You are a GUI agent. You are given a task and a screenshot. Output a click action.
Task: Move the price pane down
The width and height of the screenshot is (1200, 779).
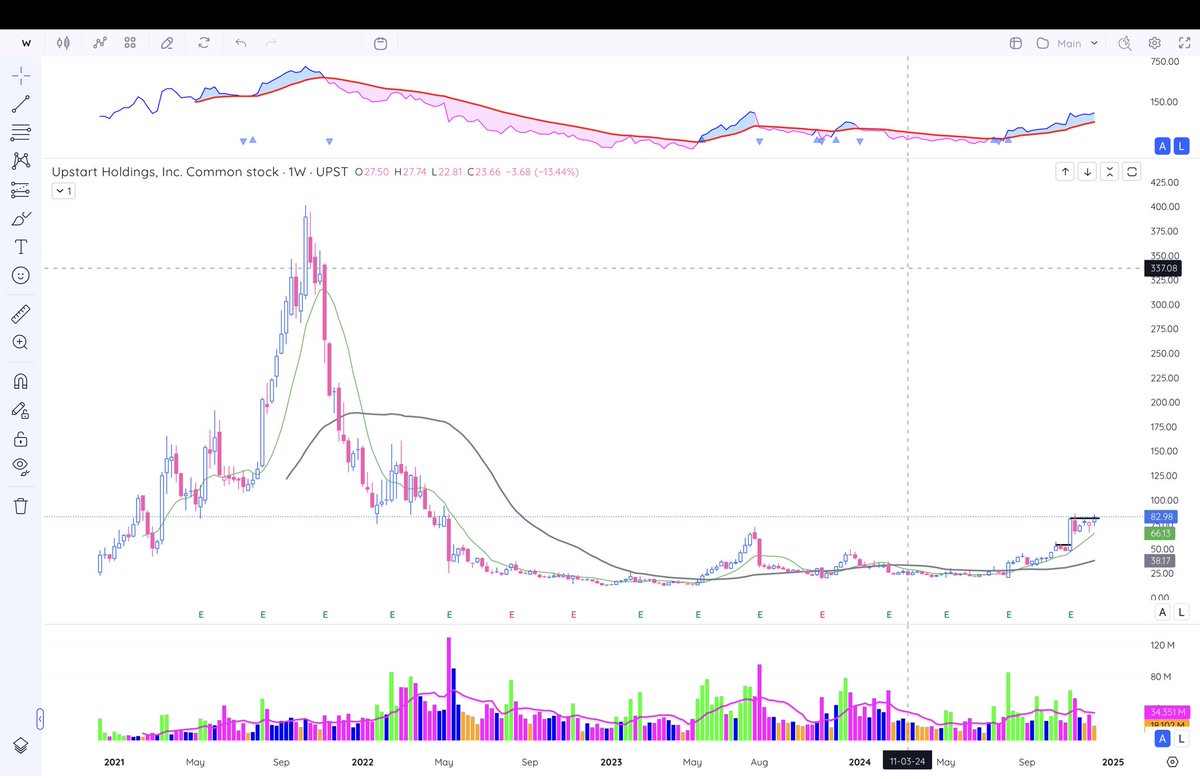click(1087, 172)
